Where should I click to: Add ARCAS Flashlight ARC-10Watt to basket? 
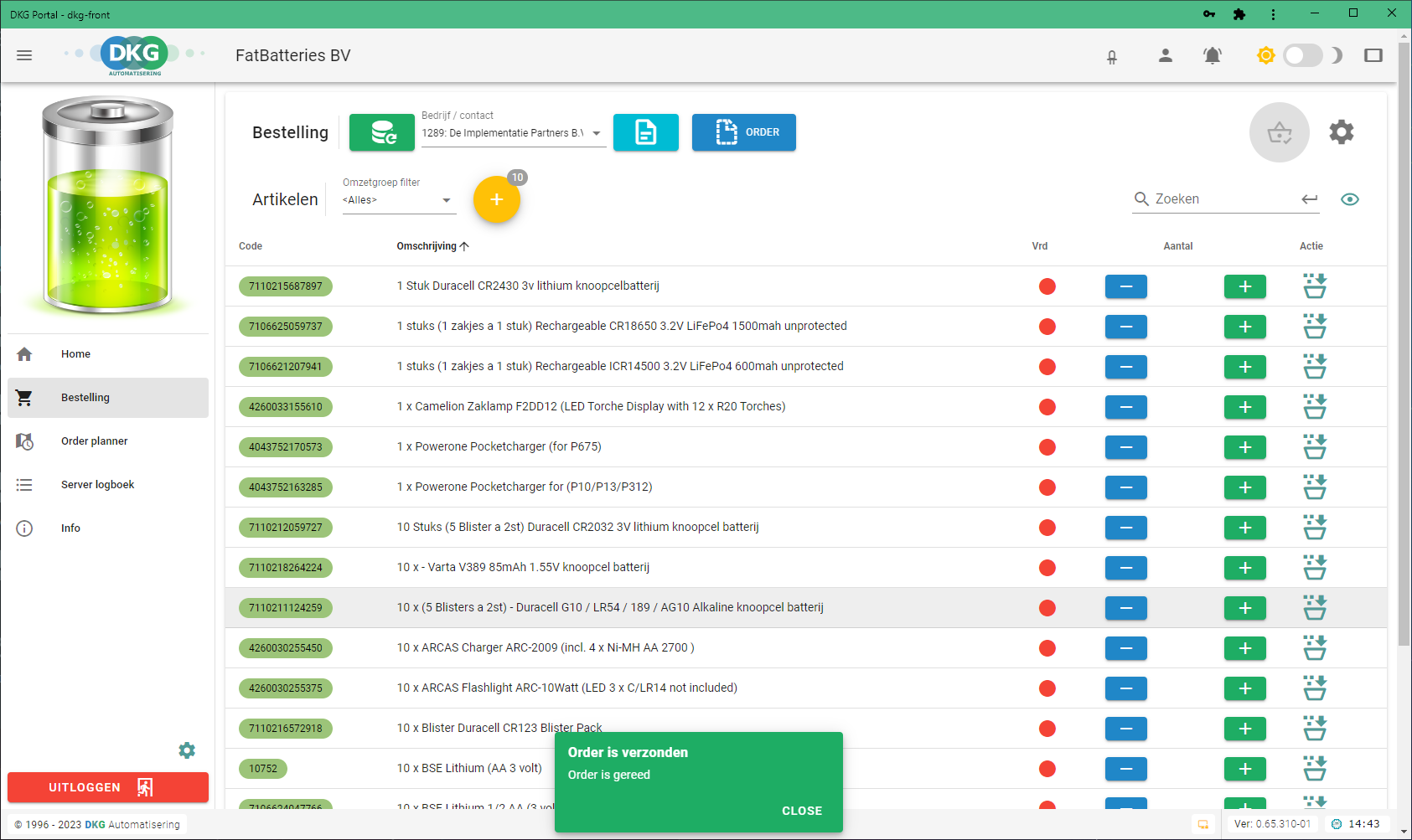point(1315,688)
